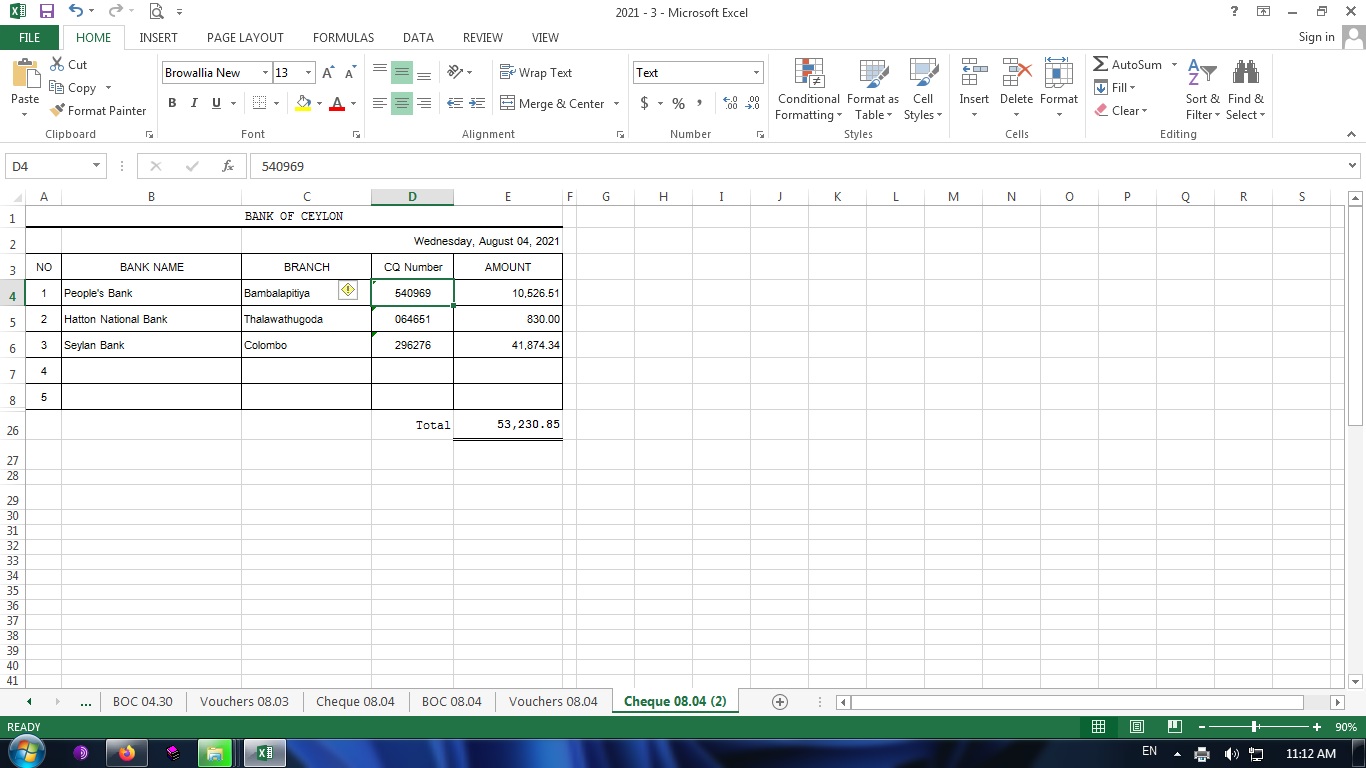Click the Save icon in quick access toolbar

tap(46, 12)
